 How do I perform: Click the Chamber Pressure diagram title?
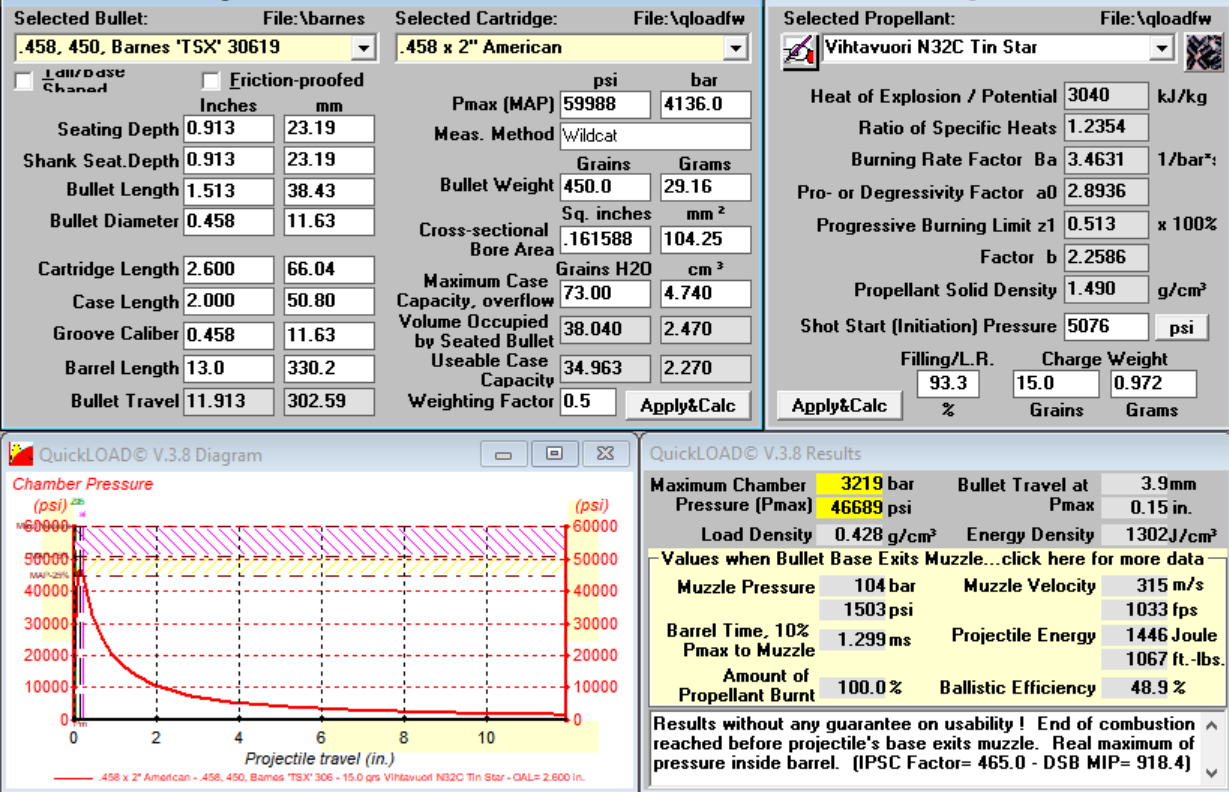pos(83,484)
